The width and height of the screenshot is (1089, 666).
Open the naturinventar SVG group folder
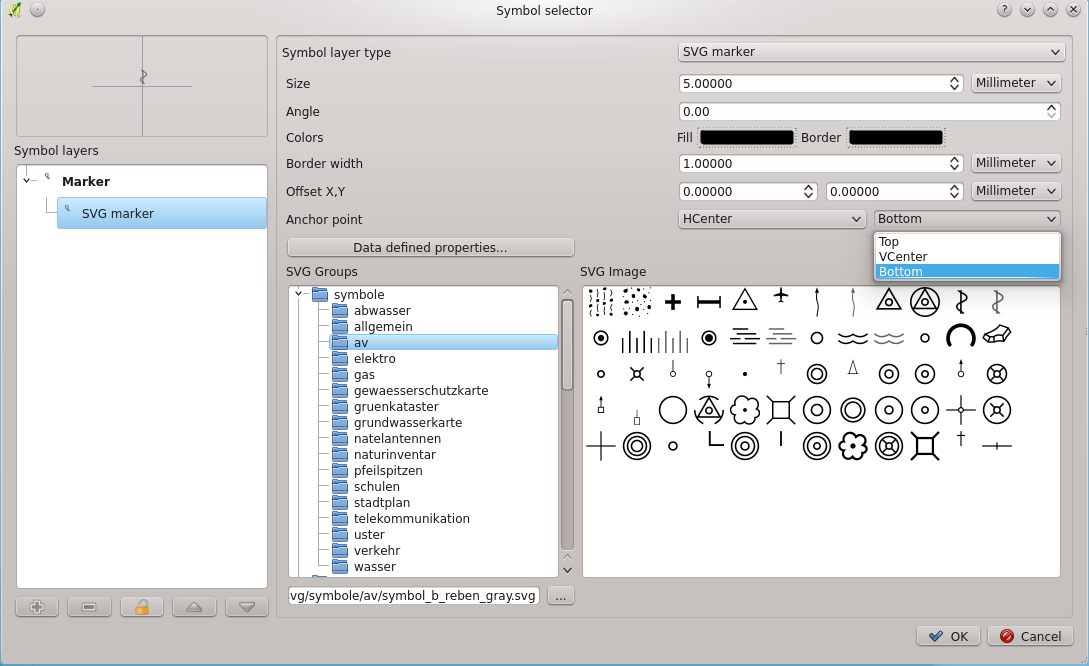394,454
